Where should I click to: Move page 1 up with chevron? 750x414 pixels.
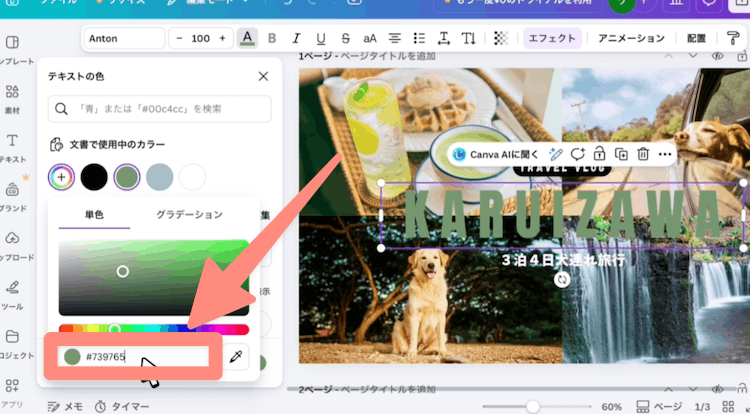668,56
